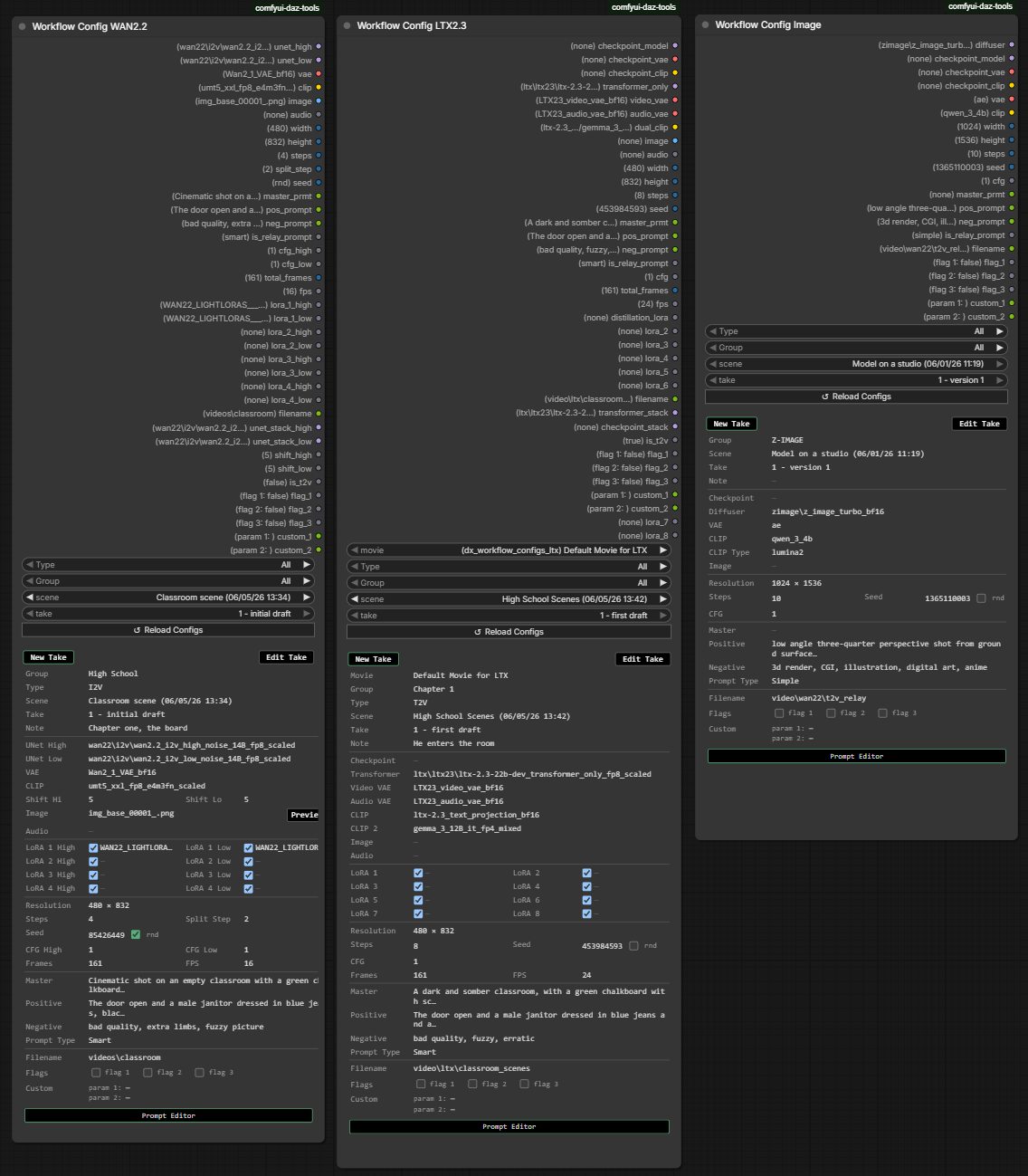Click Edit Take in WAN2.2 node
The width and height of the screenshot is (1028, 1176).
pyautogui.click(x=287, y=657)
